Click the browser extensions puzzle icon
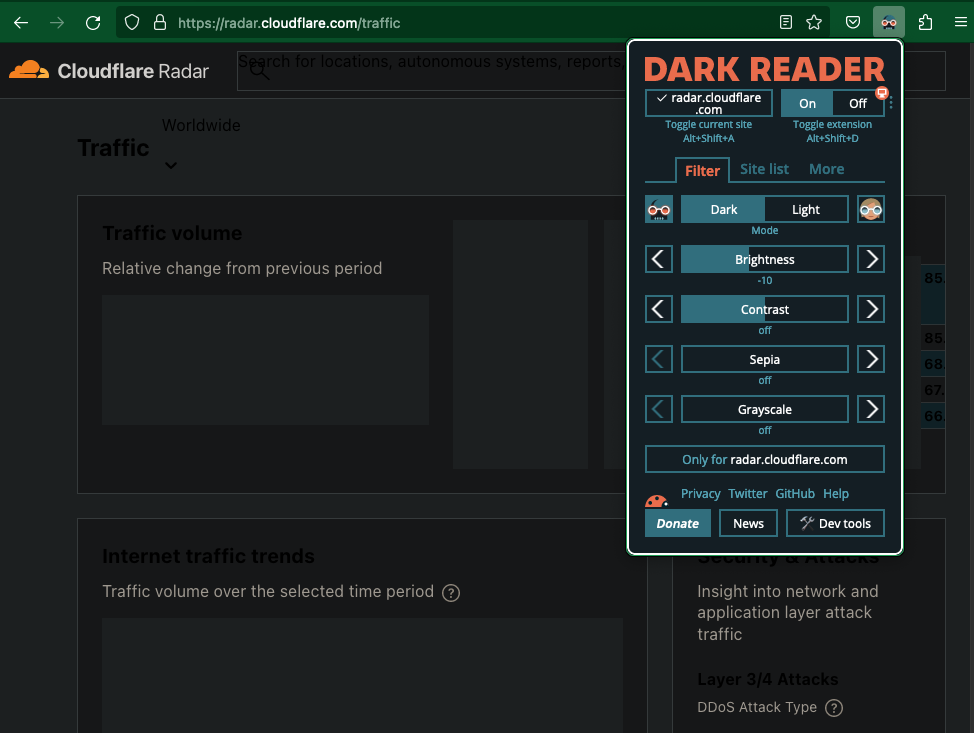974x733 pixels. pyautogui.click(x=923, y=21)
